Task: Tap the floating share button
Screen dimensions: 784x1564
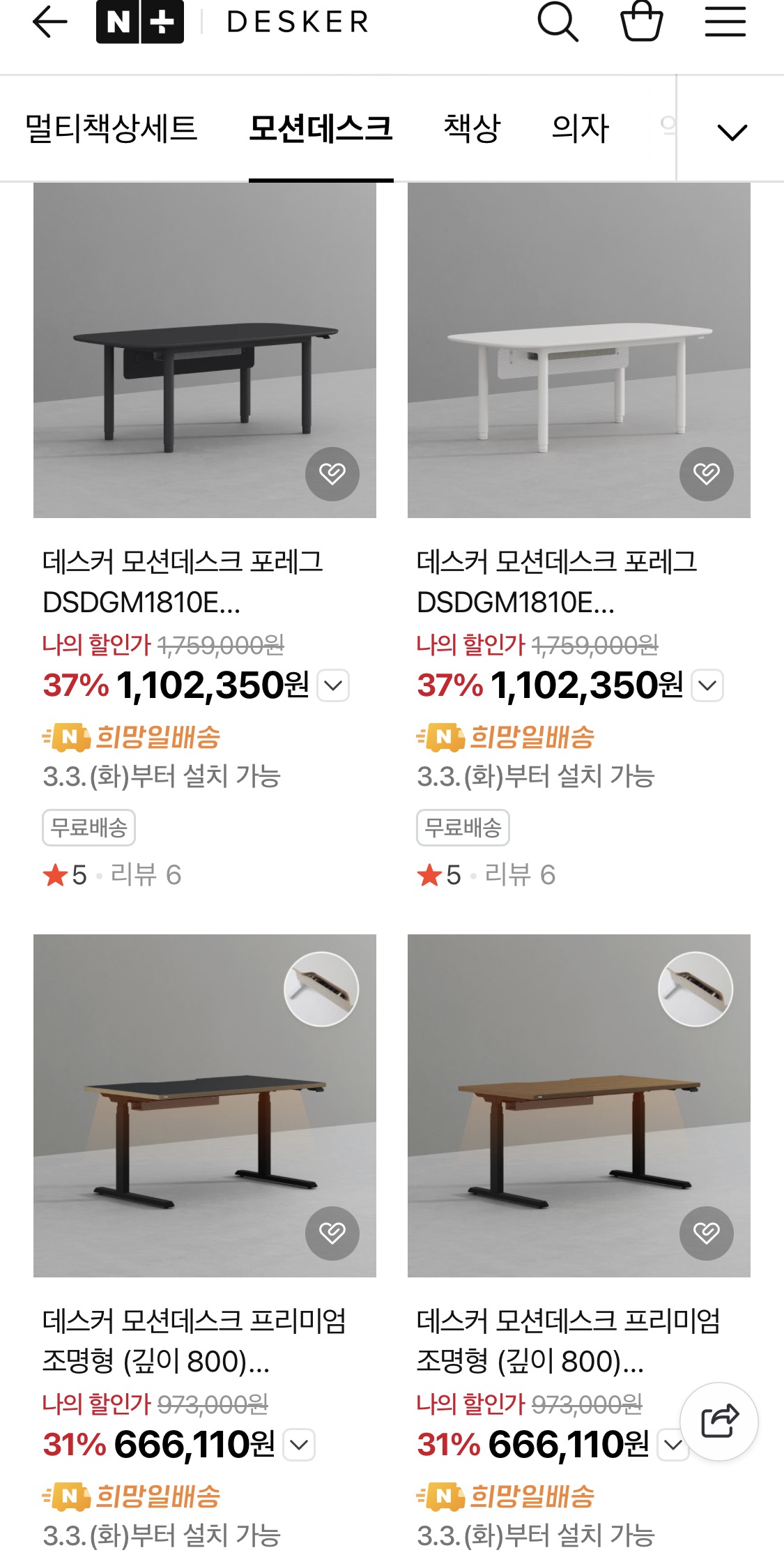Action: point(718,1421)
